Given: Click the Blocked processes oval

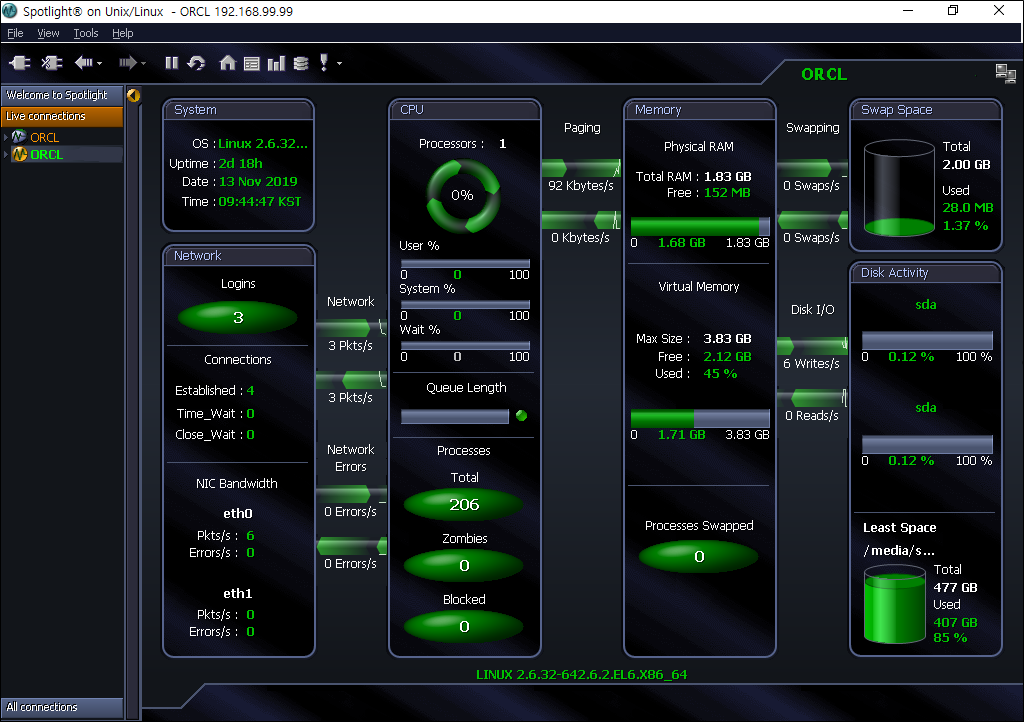Looking at the screenshot, I should [464, 627].
